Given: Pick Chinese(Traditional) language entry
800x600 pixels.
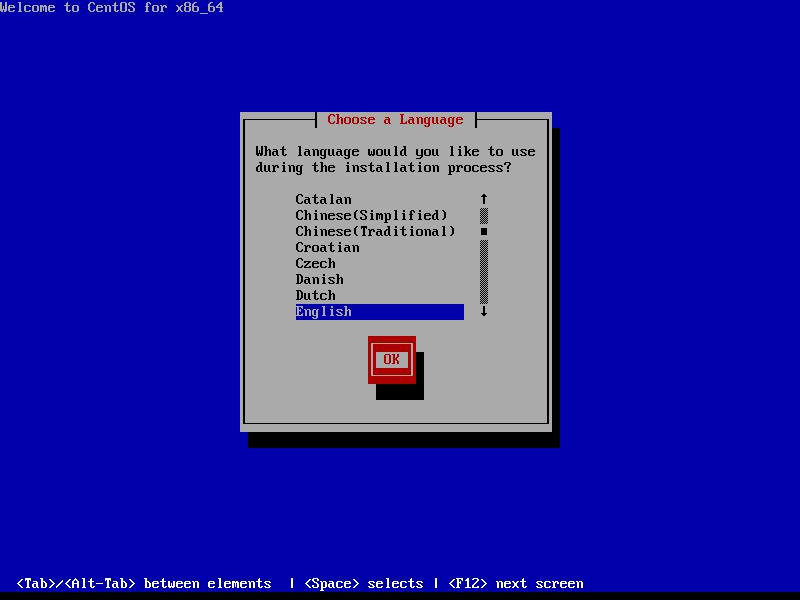Looking at the screenshot, I should coord(380,231).
